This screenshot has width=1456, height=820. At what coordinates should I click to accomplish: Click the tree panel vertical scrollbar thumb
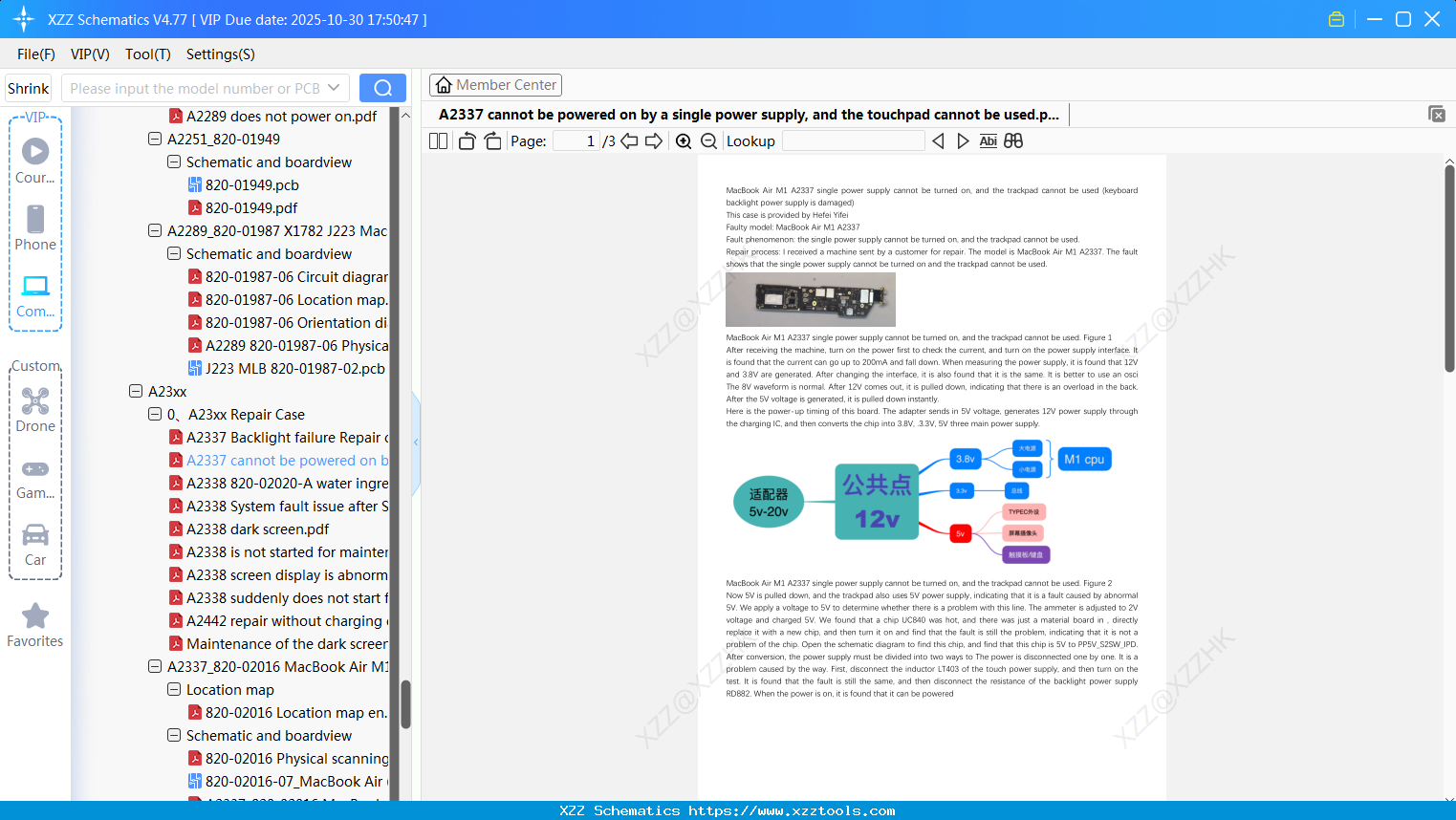click(x=405, y=704)
